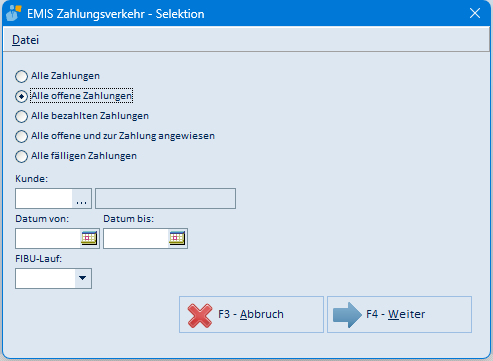Expand the FIBU-Lauf dropdown arrow

tap(83, 278)
